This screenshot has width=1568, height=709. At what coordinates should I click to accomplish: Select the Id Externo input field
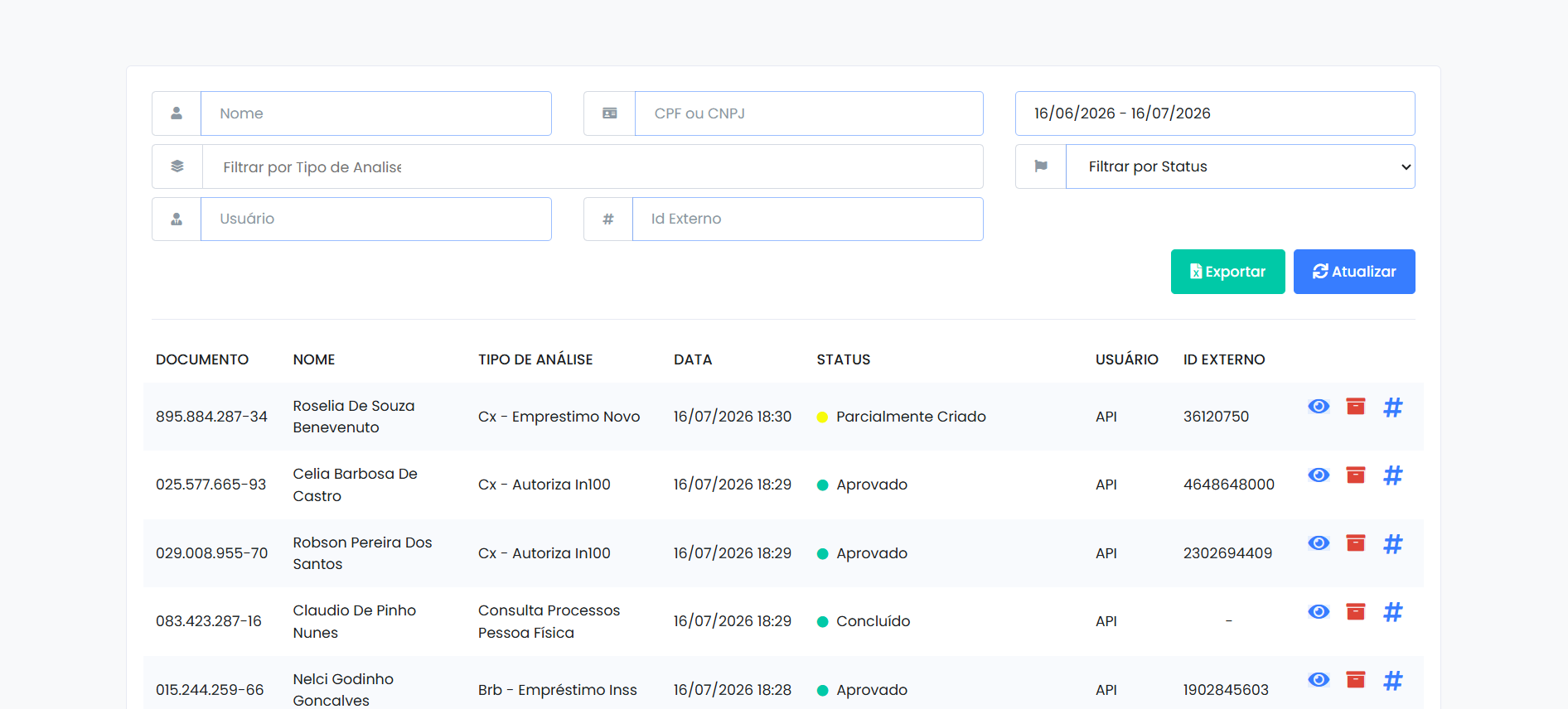[x=808, y=219]
